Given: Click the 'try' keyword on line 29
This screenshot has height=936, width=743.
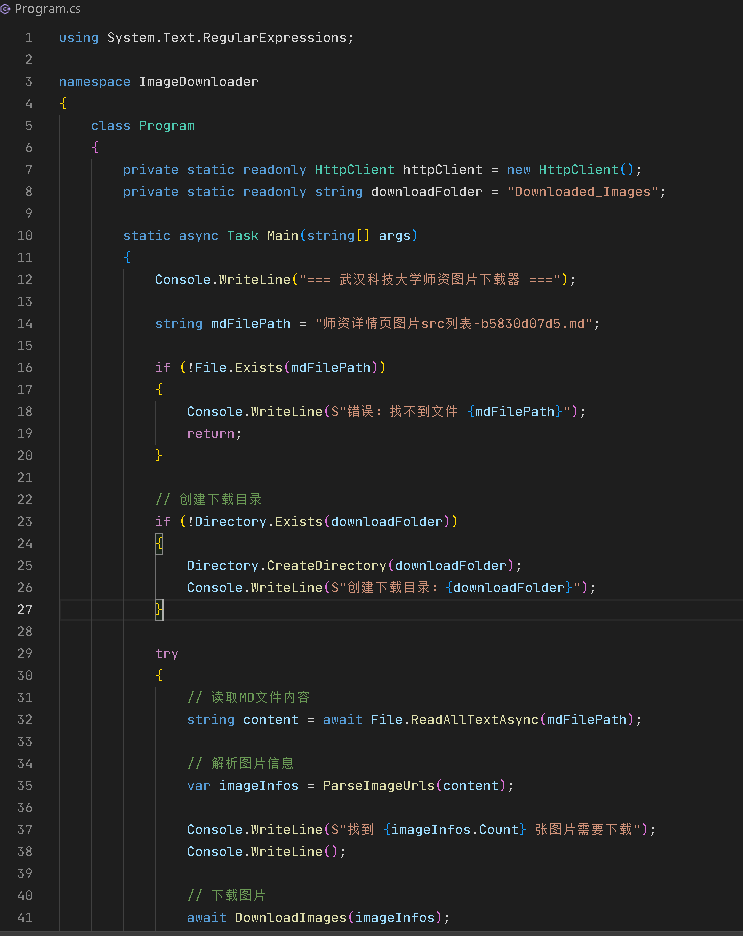Looking at the screenshot, I should point(167,654).
